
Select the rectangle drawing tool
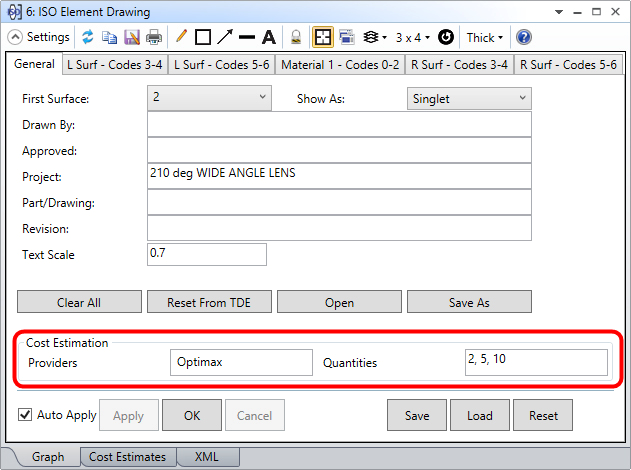[x=203, y=37]
